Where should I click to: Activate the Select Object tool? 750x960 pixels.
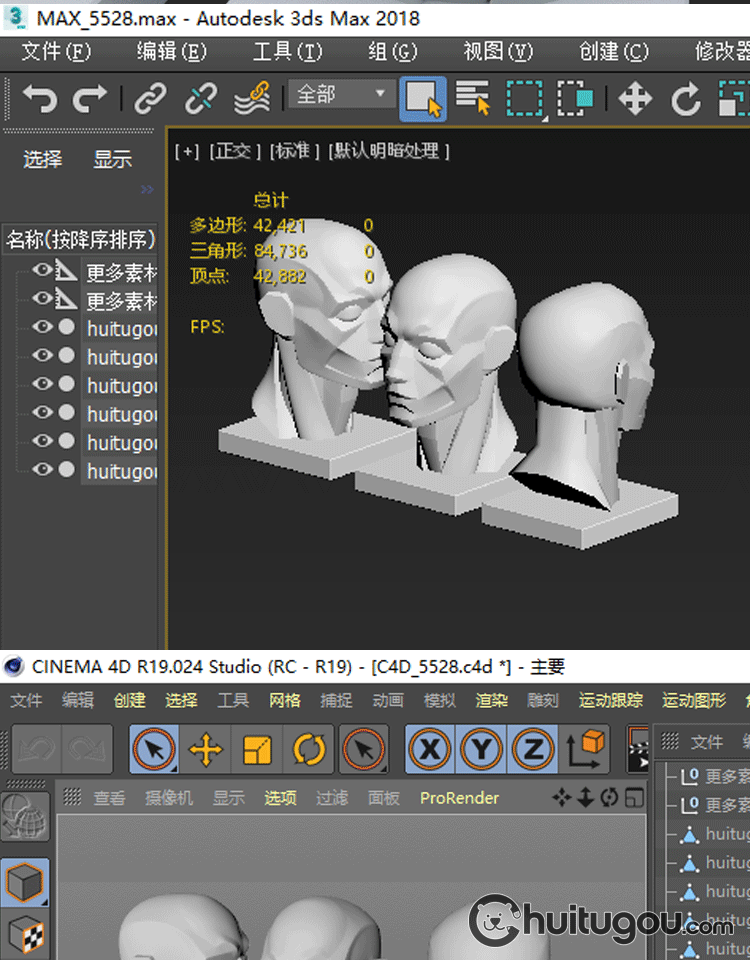(423, 98)
